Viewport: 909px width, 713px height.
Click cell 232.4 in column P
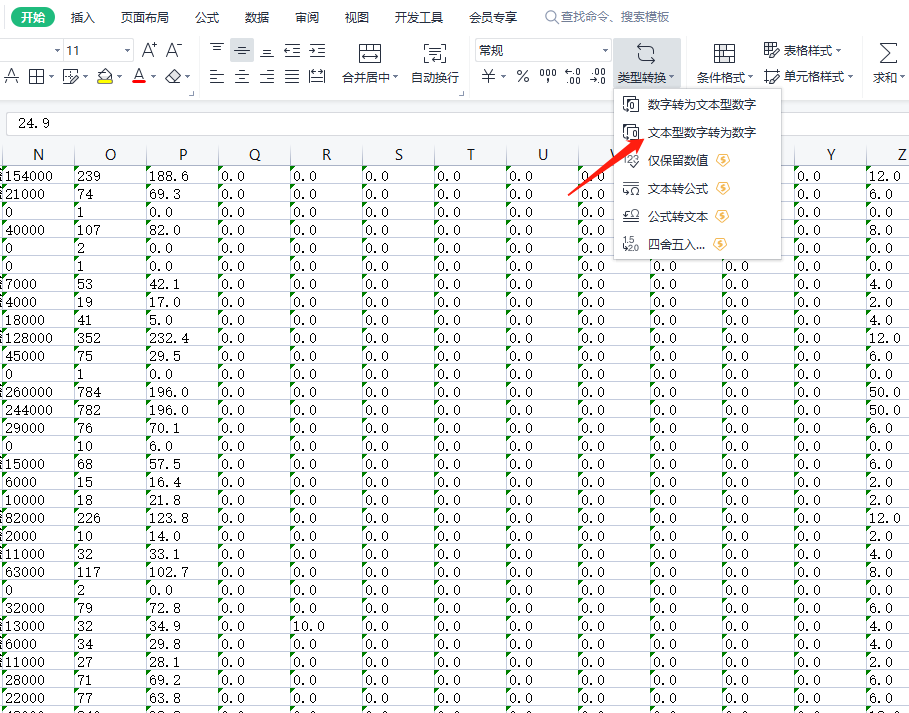click(x=183, y=338)
